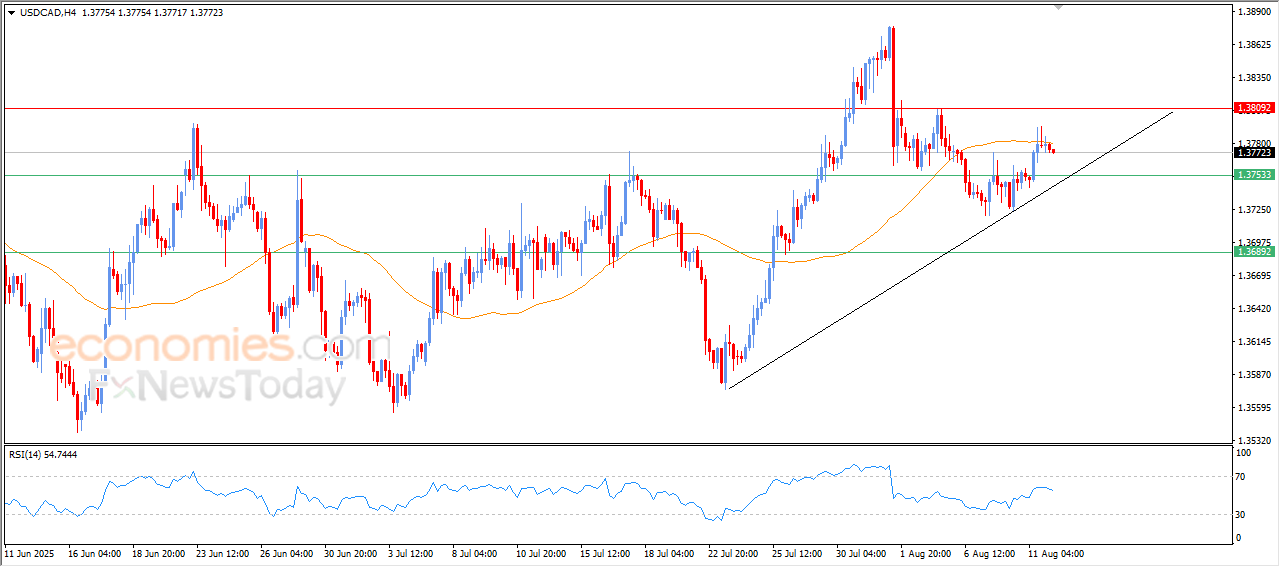The height and width of the screenshot is (567, 1280).
Task: Click the 25 Jul 12:00 time label
Action: [x=799, y=553]
